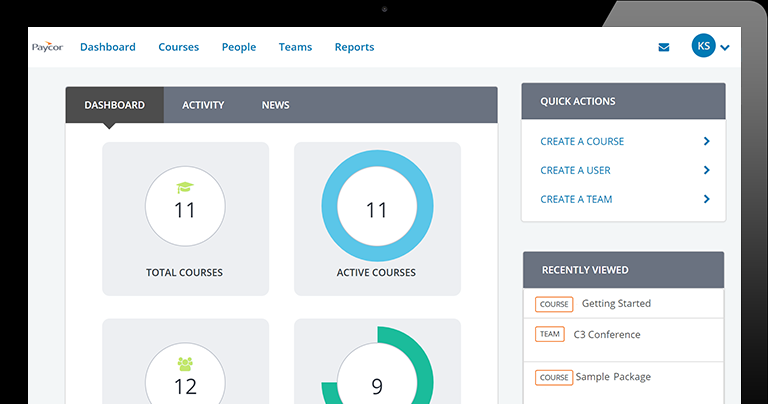Image resolution: width=768 pixels, height=404 pixels.
Task: Select the DASHBOARD tab
Action: point(115,105)
